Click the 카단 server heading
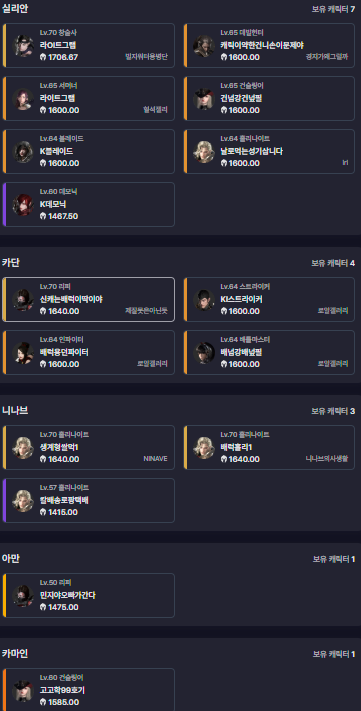Screen dimensions: 361x711 (x=11, y=263)
